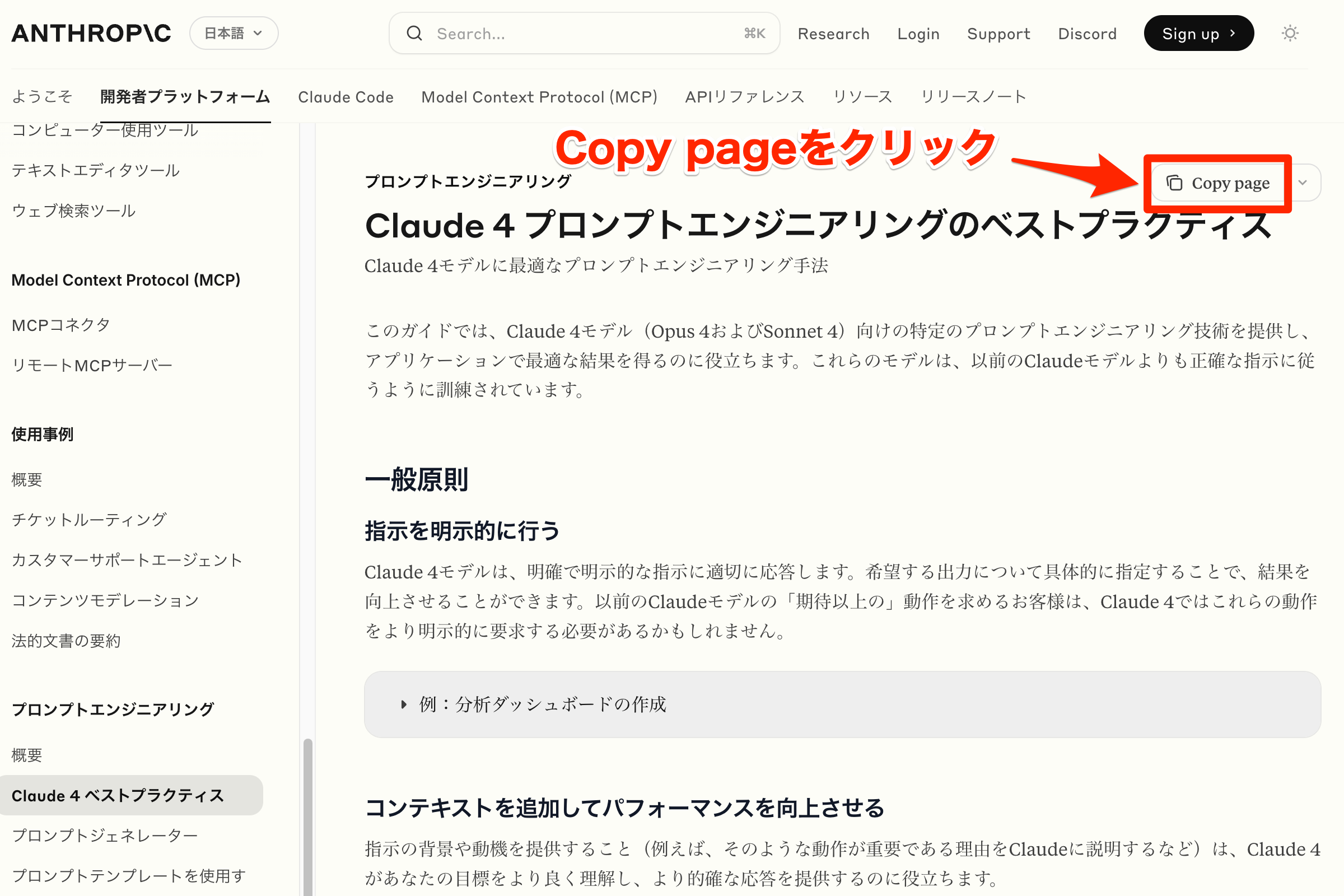The height and width of the screenshot is (896, 1344).
Task: Click the ⌘K shortcut hint in search
Action: coord(754,33)
